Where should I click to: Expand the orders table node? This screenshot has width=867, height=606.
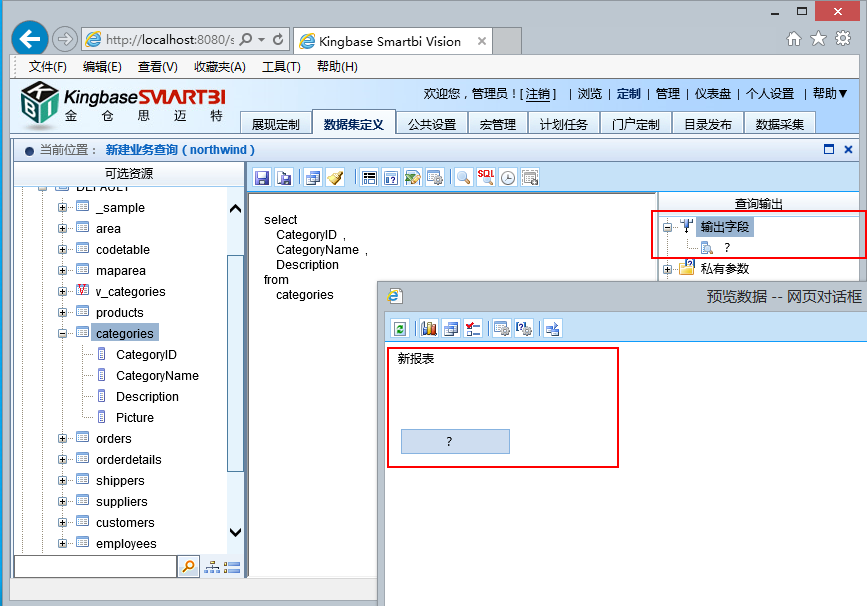[62, 438]
